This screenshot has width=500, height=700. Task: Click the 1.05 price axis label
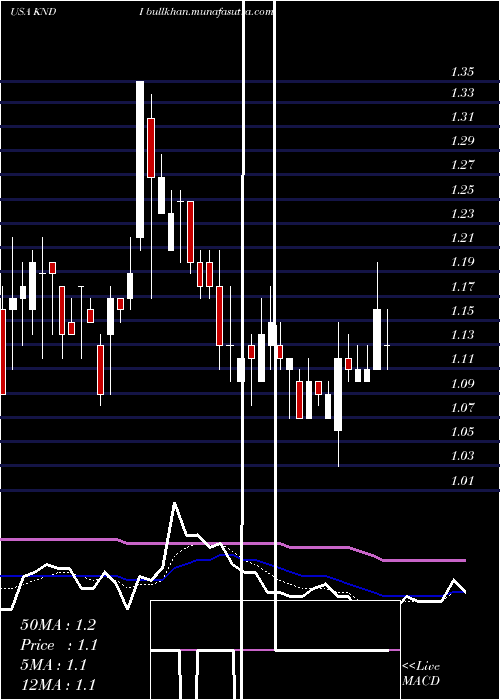coord(462,432)
